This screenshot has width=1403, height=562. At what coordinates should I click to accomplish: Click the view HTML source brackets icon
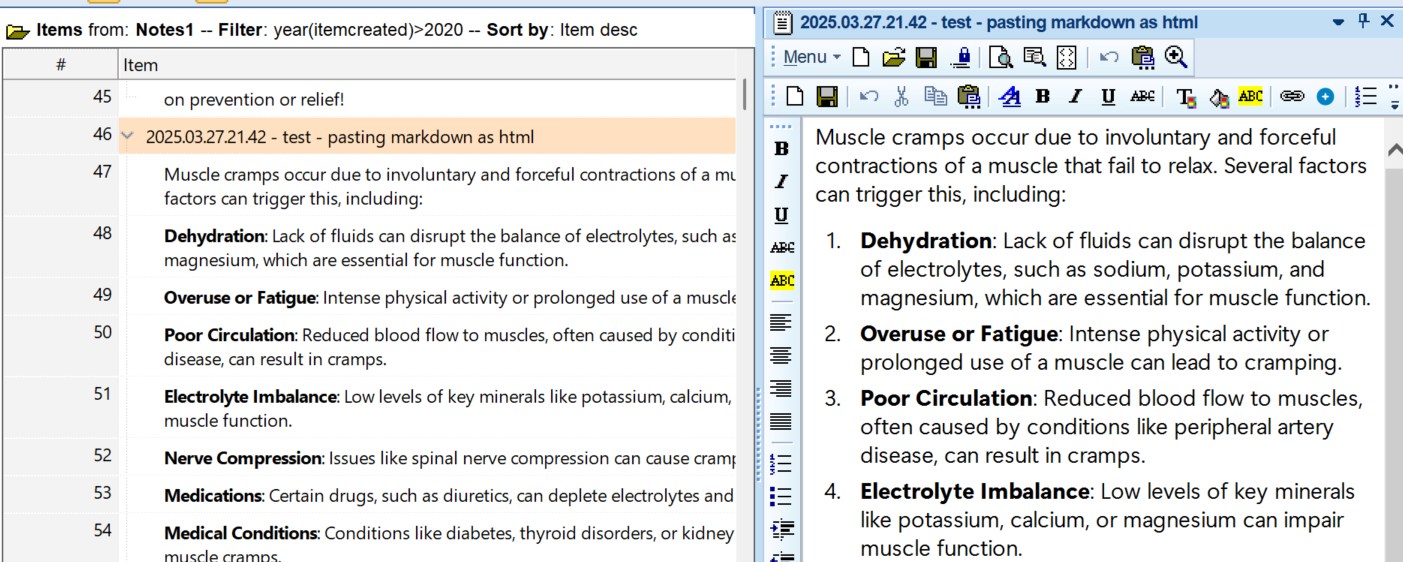pyautogui.click(x=1067, y=58)
